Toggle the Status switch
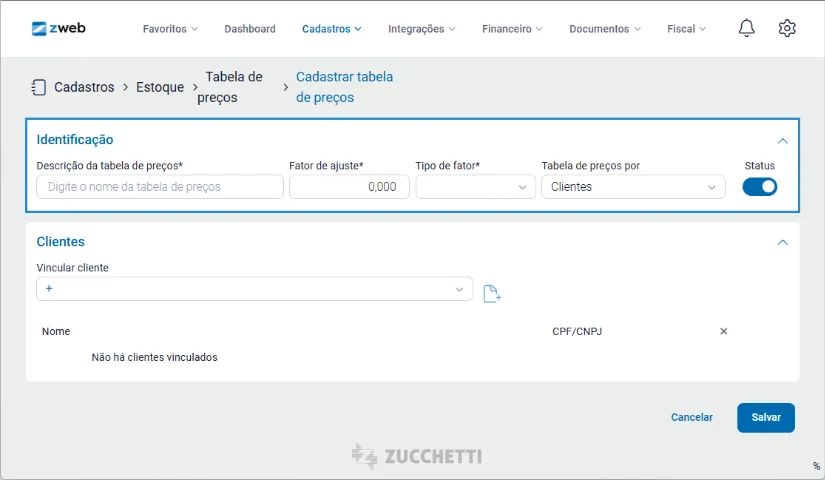The height and width of the screenshot is (480, 825). 759,187
